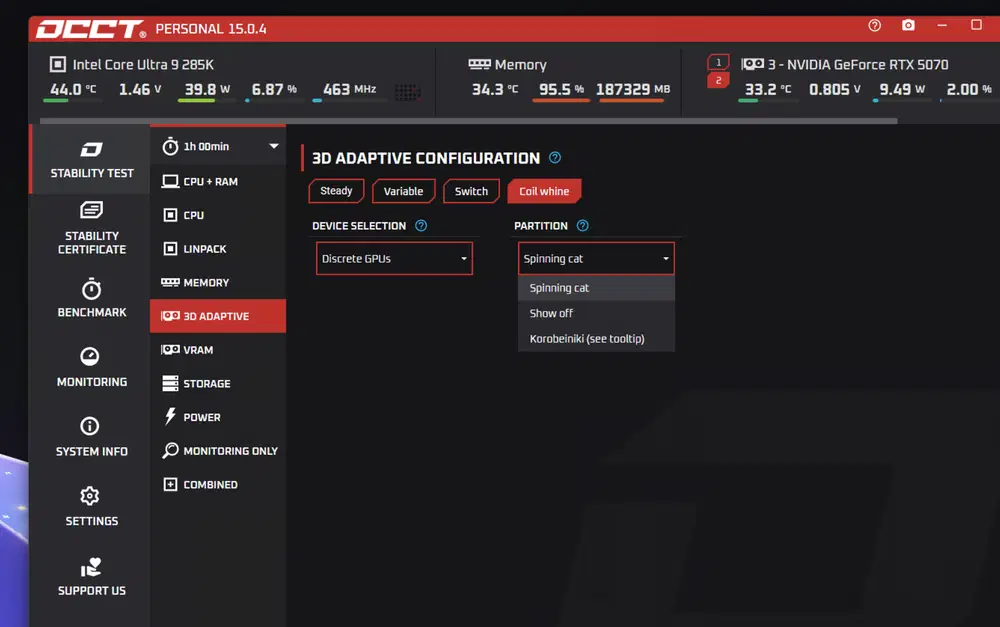Open the Stability Test section
This screenshot has width=1000, height=627.
pos(91,159)
